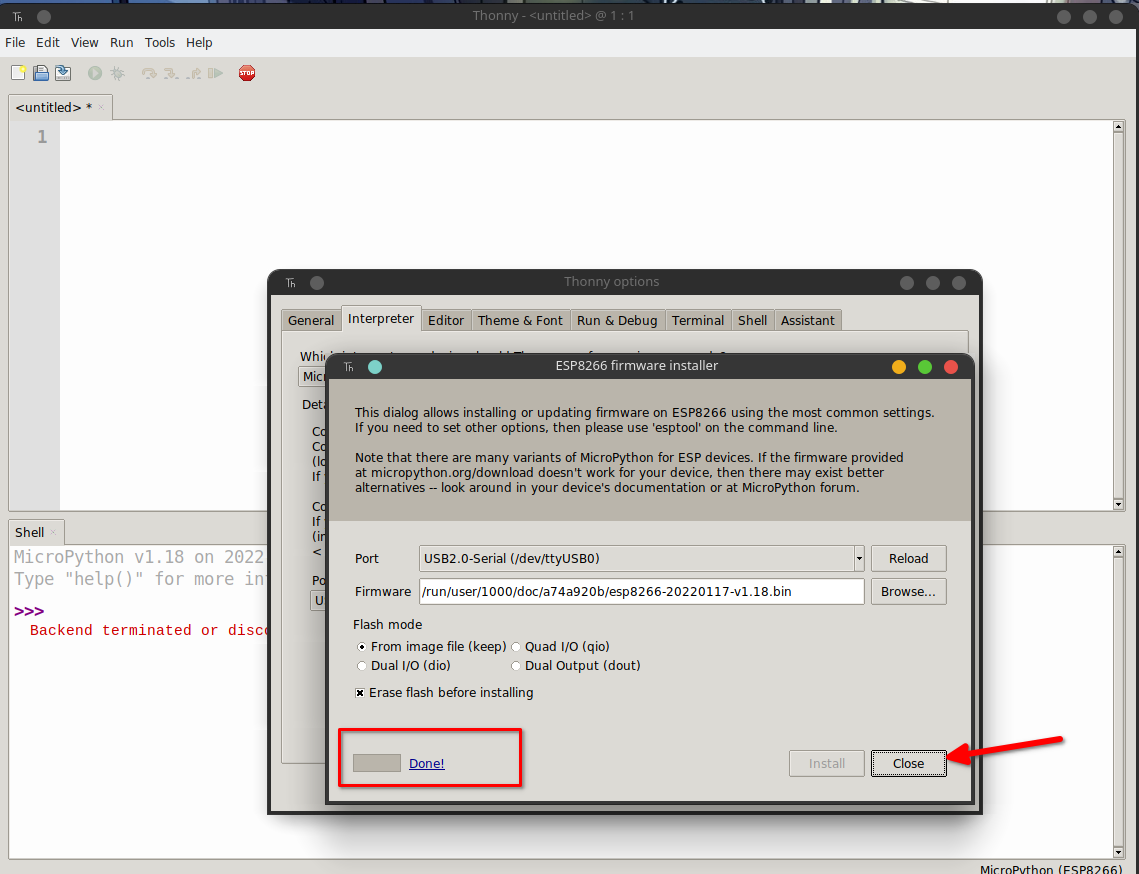1139x874 pixels.
Task: Open the Help menu
Action: coord(199,42)
